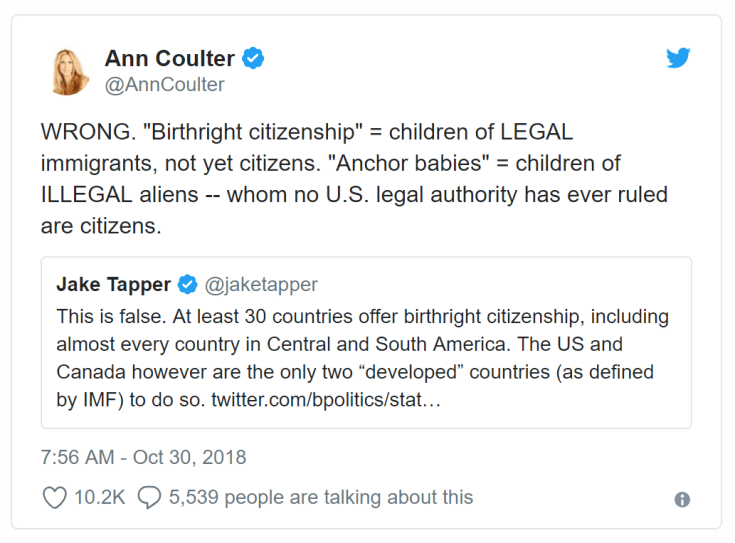Viewport: 735px width, 543px height.
Task: Click Ann Coulter's verified badge
Action: 254,59
